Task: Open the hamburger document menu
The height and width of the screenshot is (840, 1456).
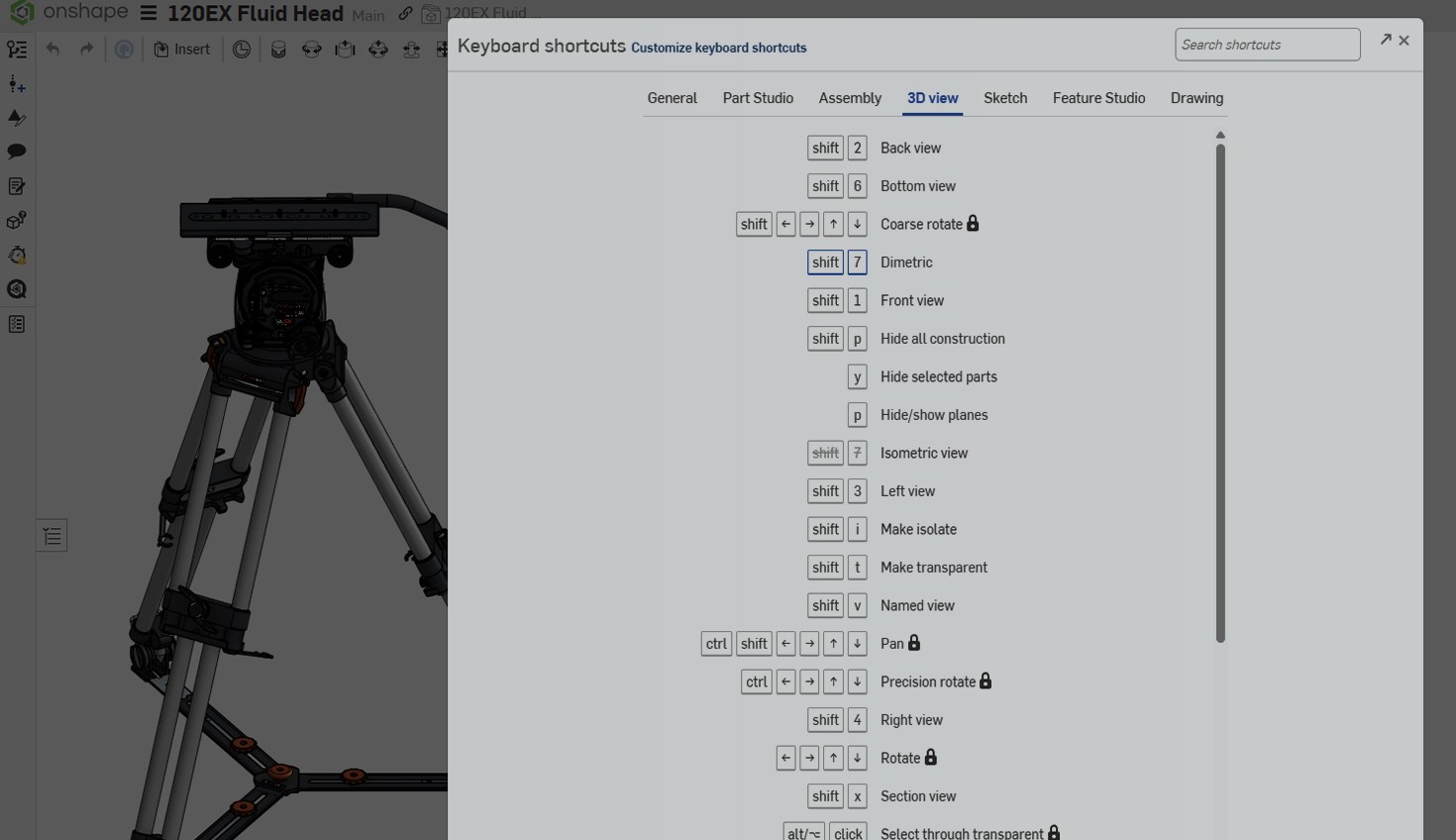Action: (x=149, y=14)
